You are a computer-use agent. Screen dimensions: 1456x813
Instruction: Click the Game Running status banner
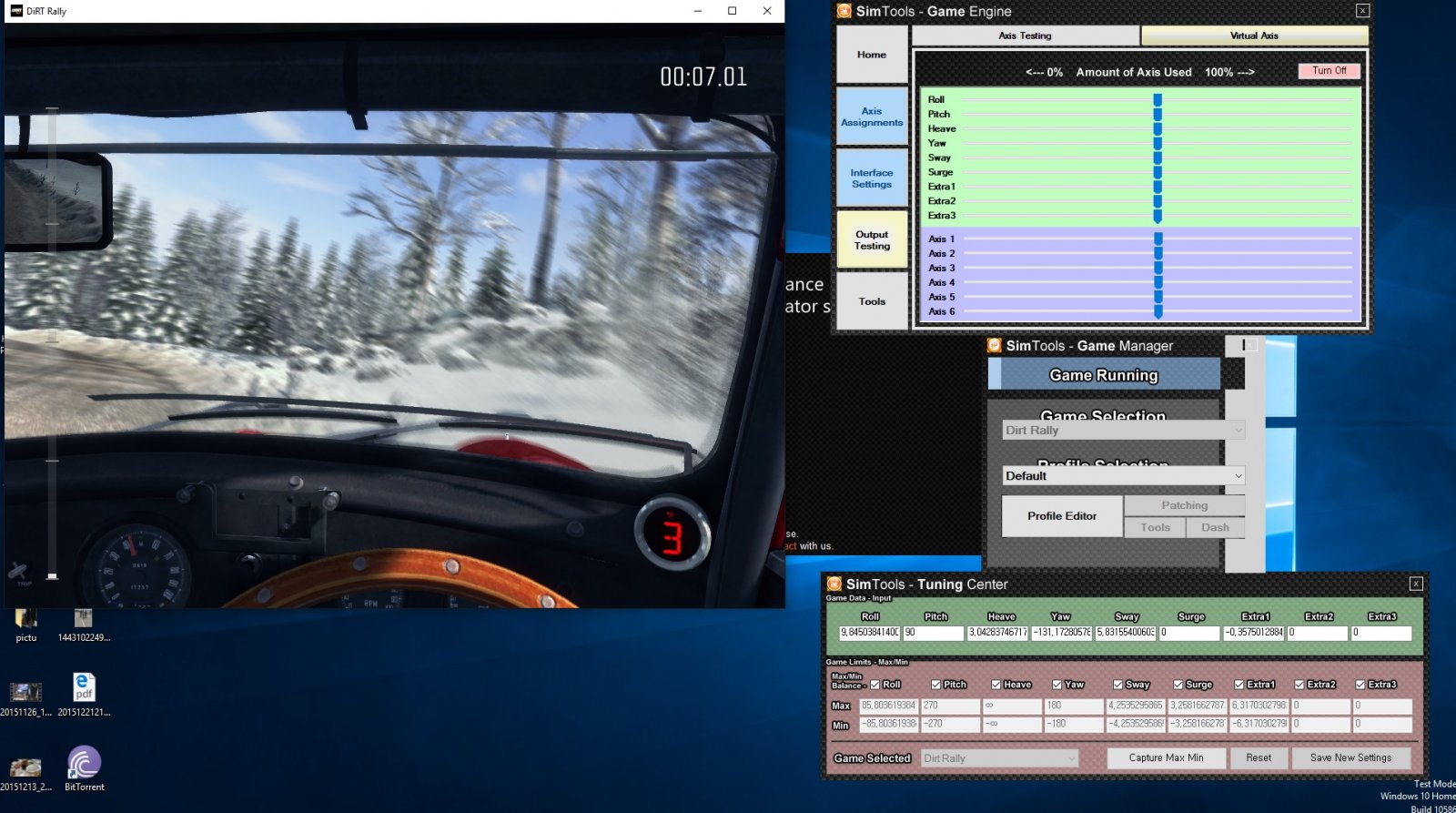(x=1104, y=375)
